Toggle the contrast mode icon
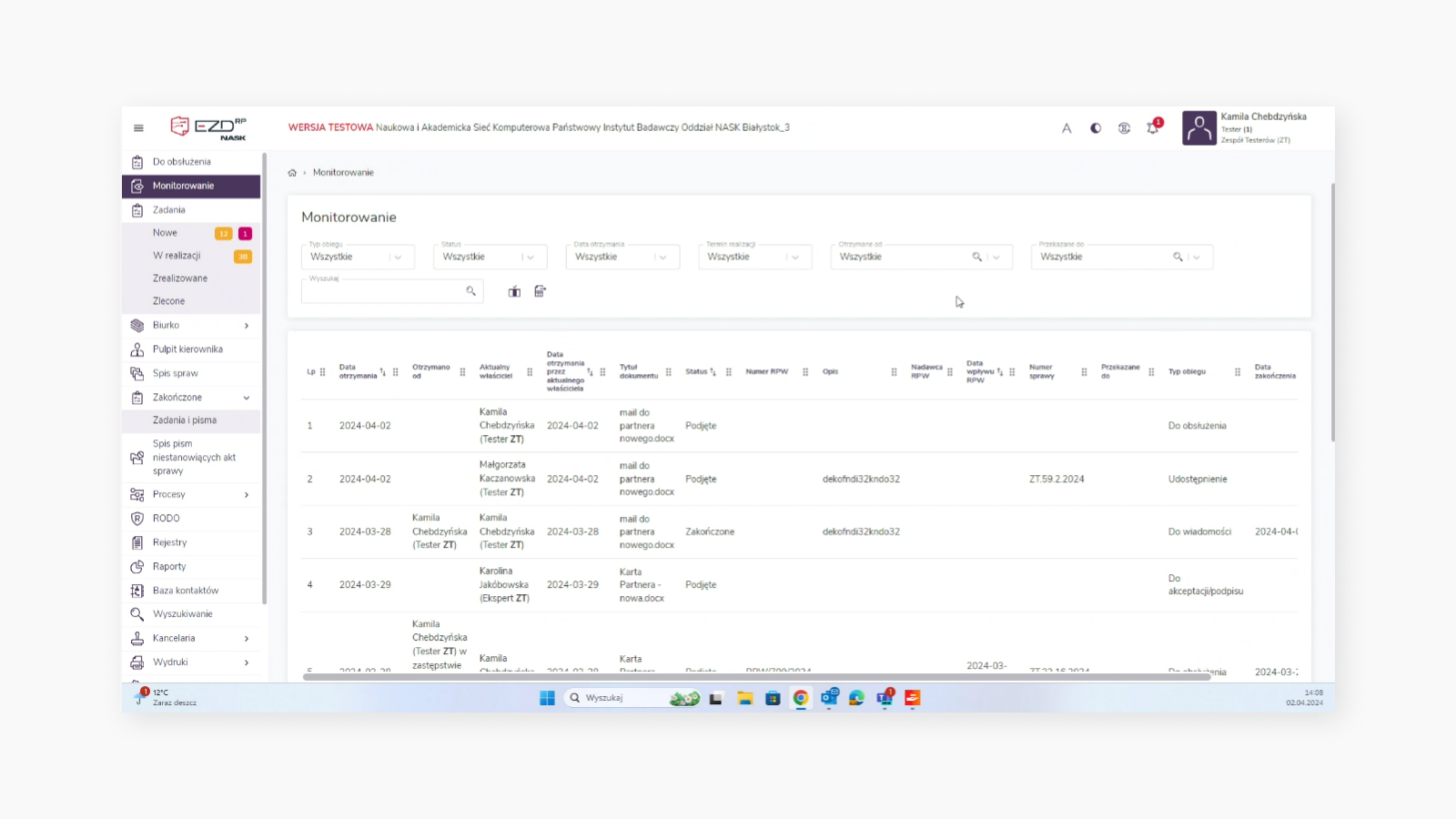1456x819 pixels. point(1096,128)
